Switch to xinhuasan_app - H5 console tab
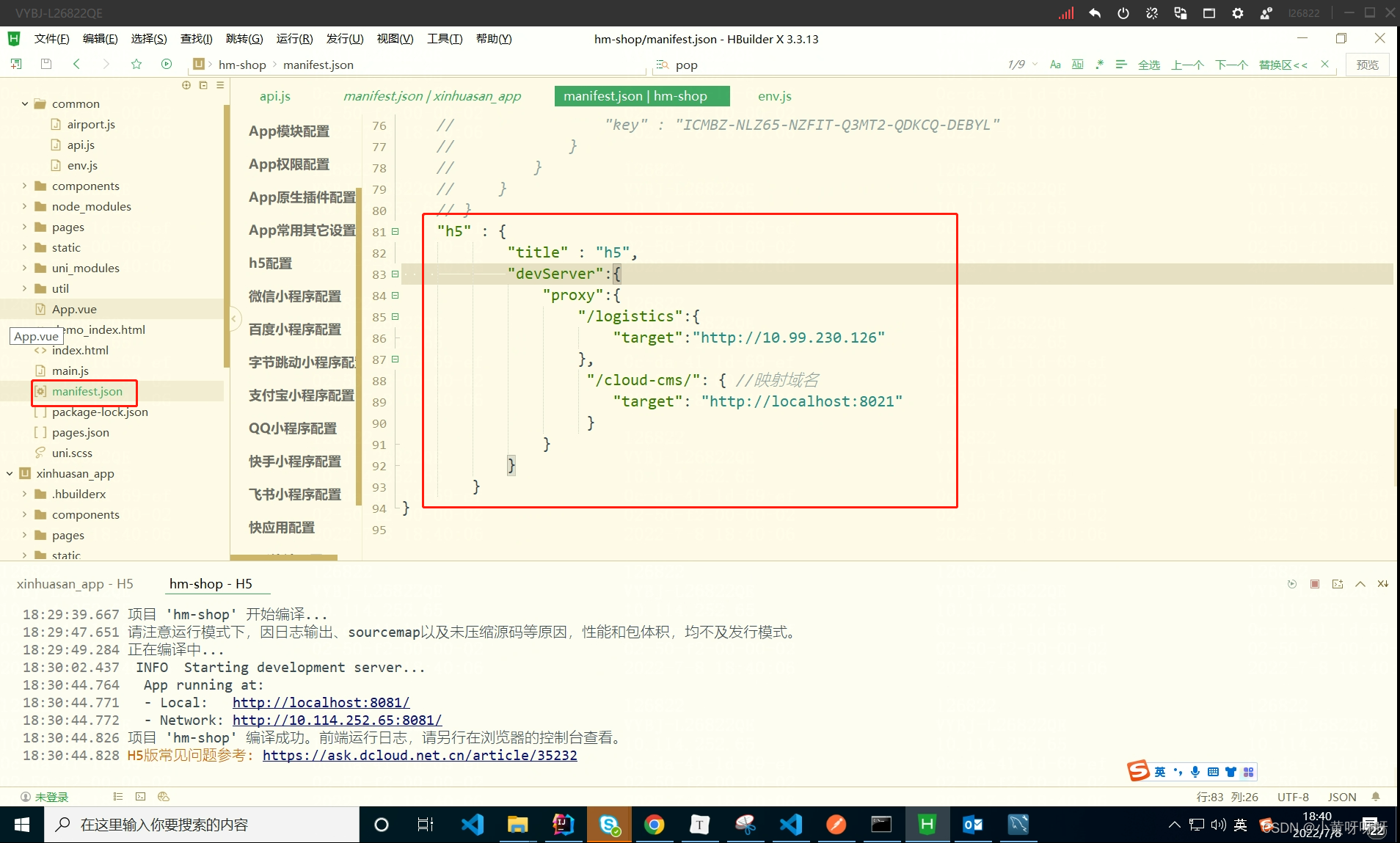The height and width of the screenshot is (843, 1400). click(x=75, y=584)
